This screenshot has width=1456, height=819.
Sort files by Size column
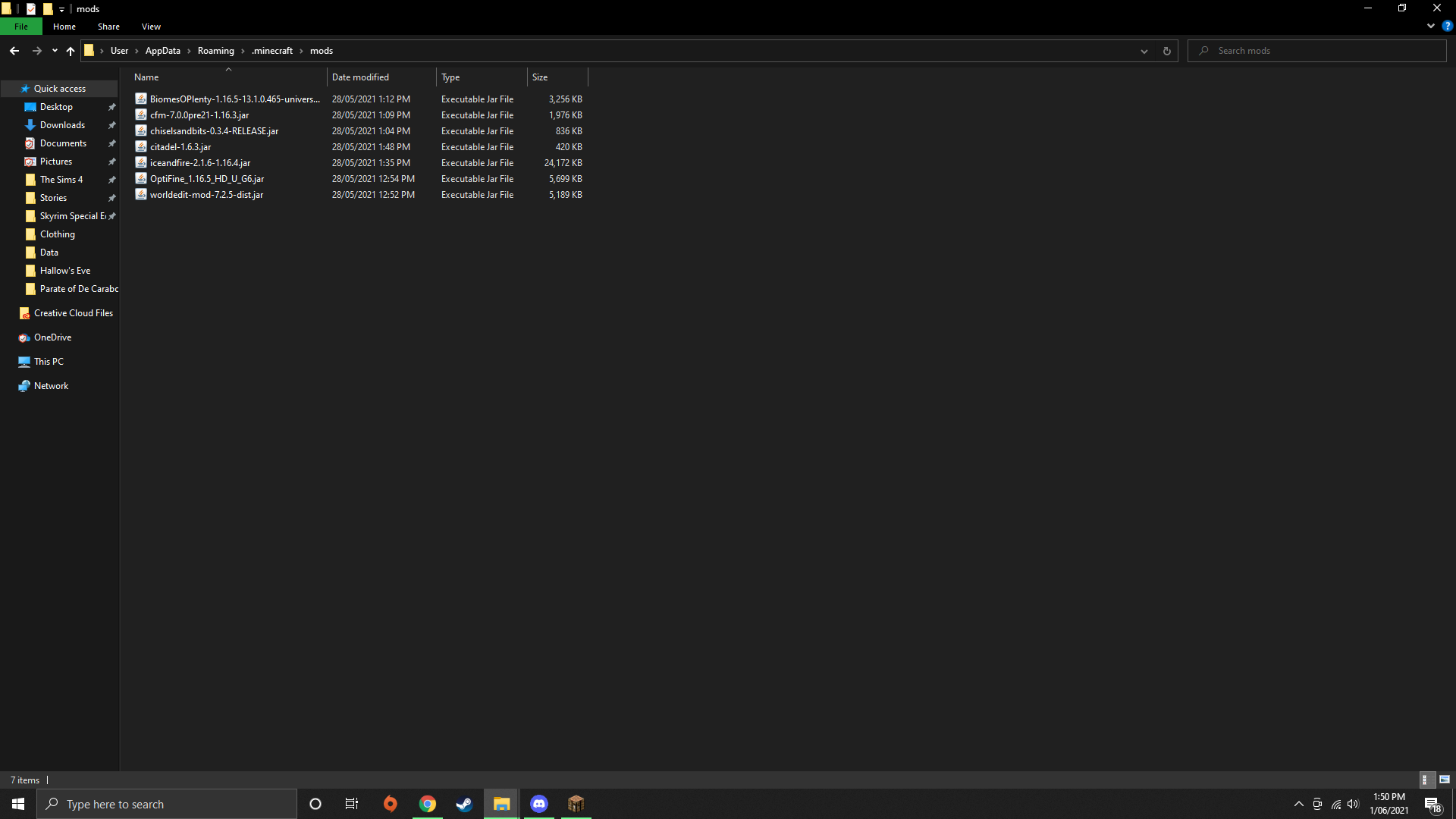557,77
